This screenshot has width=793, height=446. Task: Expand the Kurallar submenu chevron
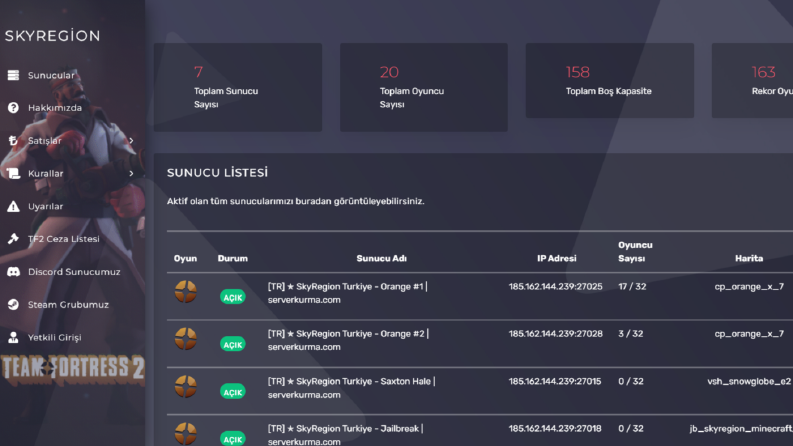pos(131,173)
